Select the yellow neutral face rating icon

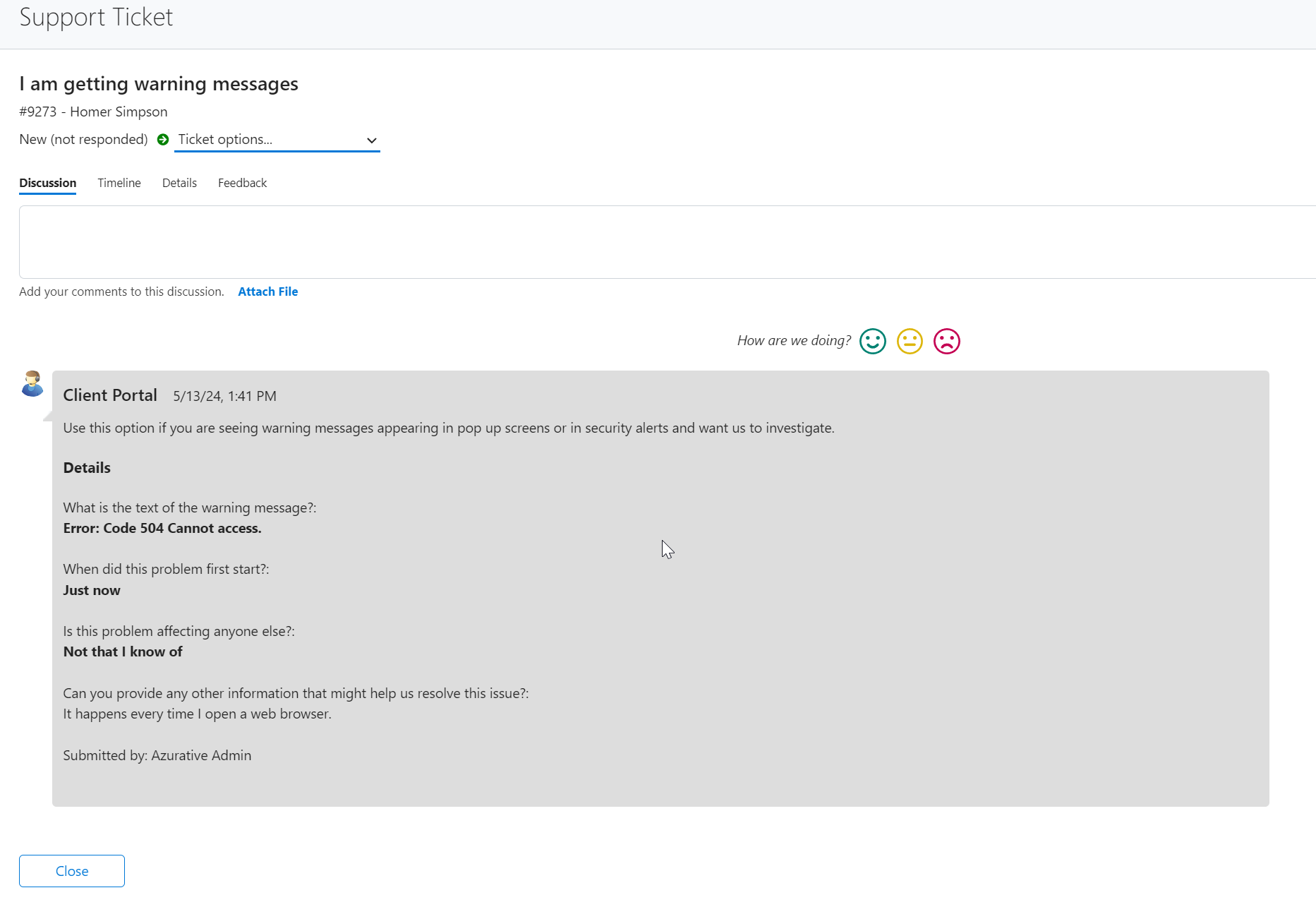coord(910,342)
